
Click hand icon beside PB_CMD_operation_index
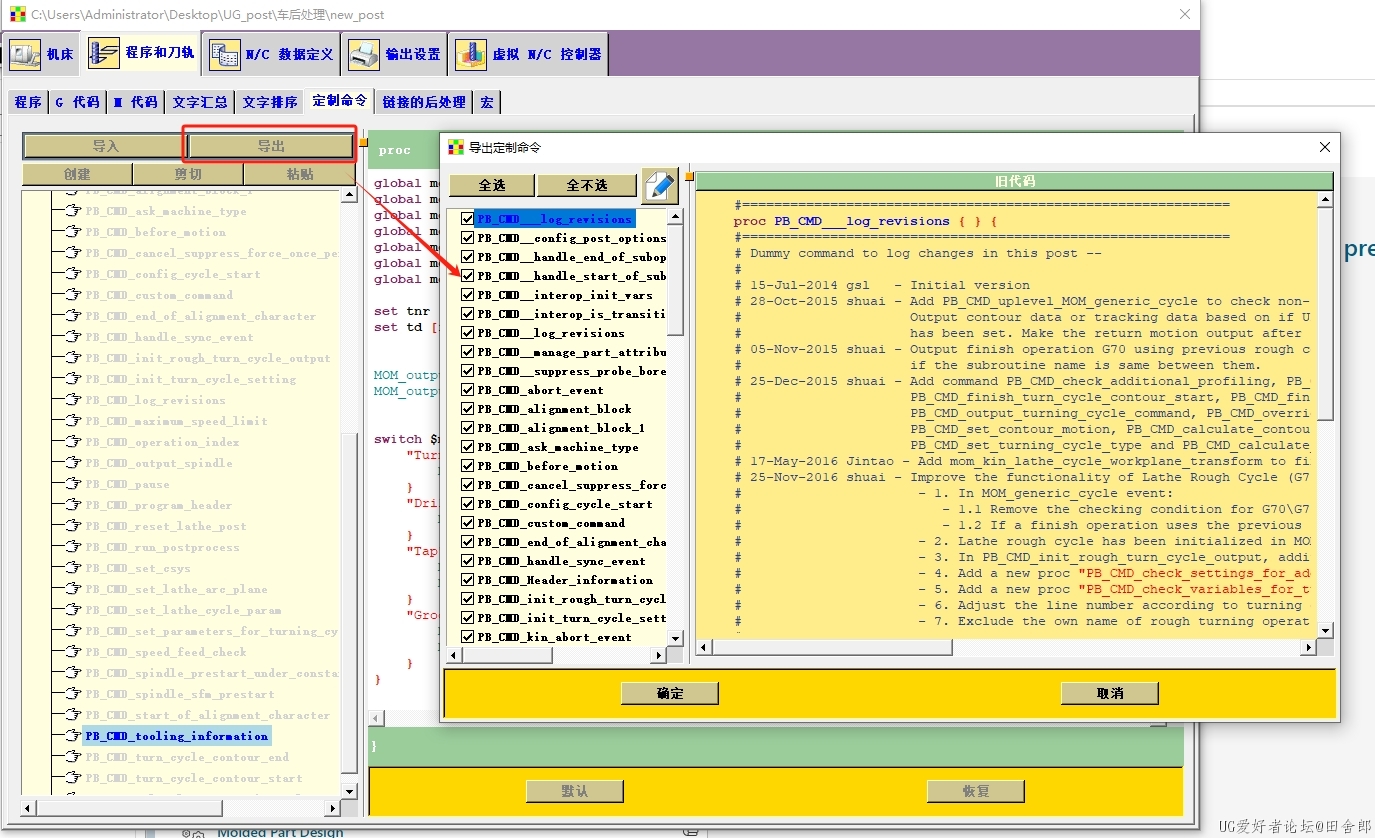point(72,442)
